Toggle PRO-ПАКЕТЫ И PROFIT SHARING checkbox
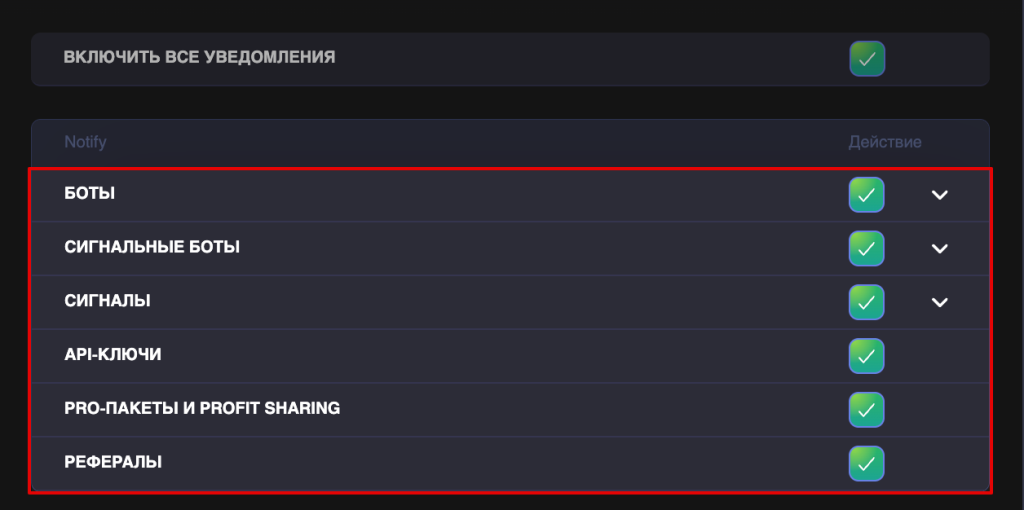This screenshot has height=510, width=1024. click(866, 409)
